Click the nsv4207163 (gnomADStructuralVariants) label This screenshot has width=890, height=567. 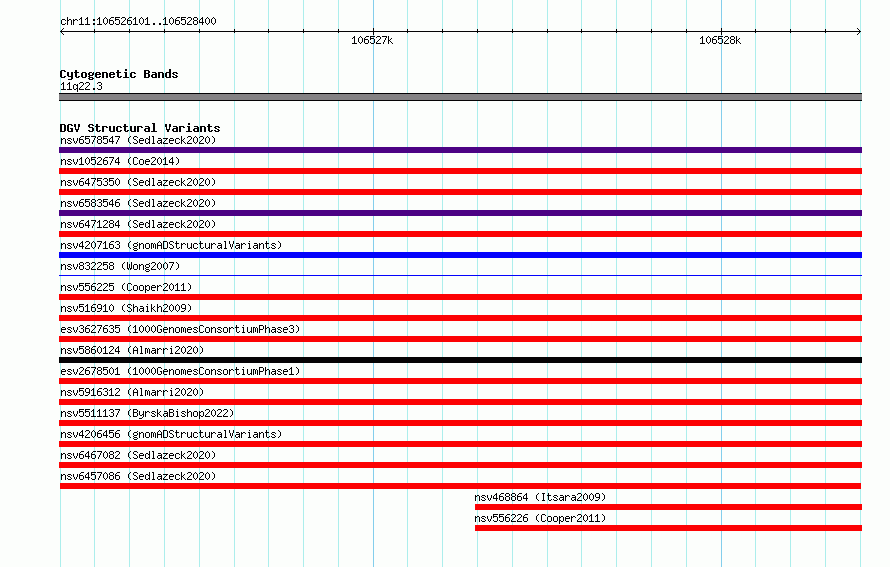pyautogui.click(x=171, y=245)
